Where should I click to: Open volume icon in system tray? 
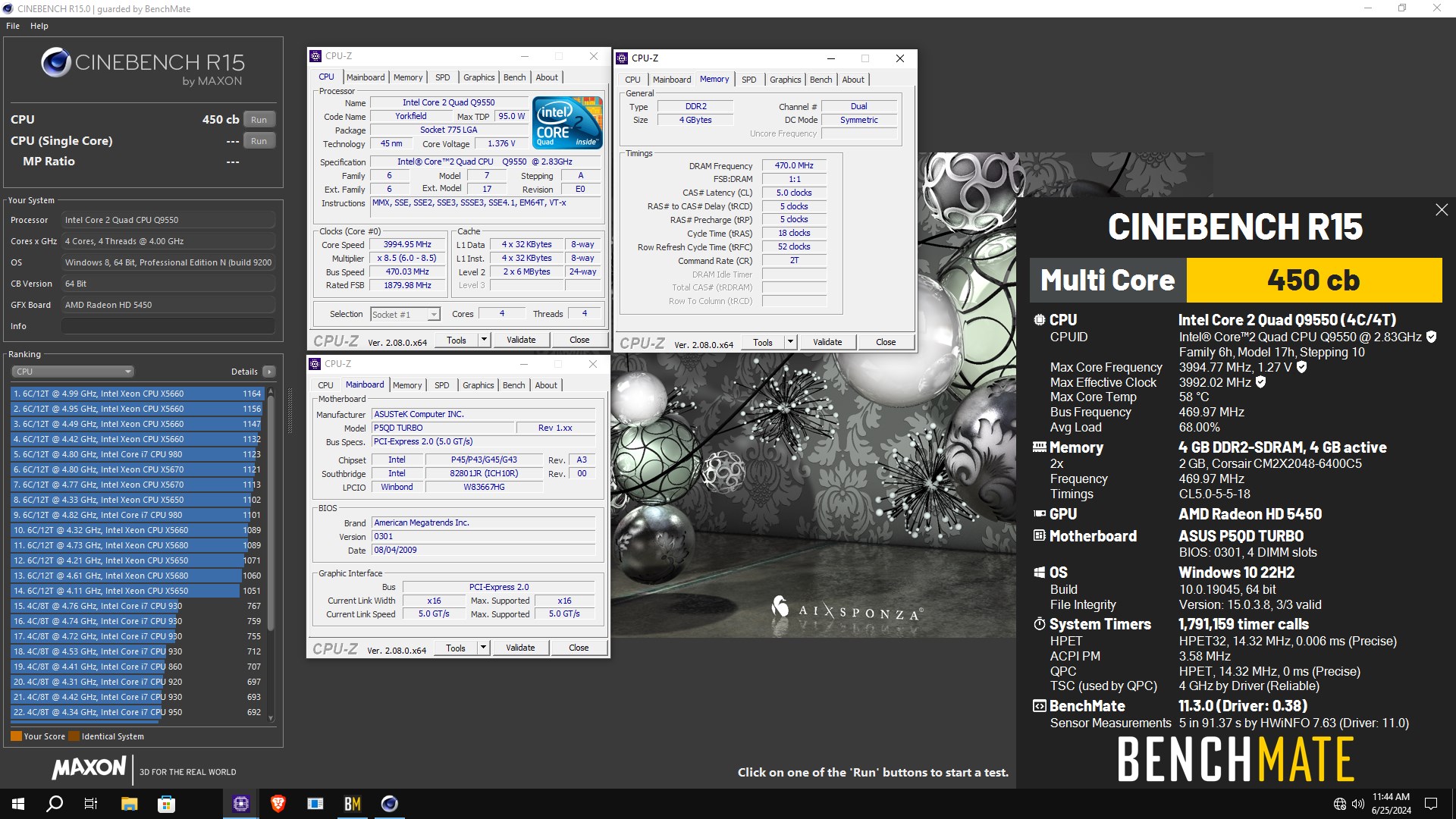point(1357,804)
